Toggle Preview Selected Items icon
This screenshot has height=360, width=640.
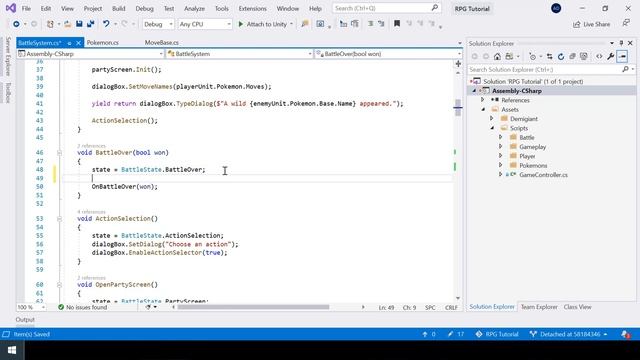point(622,56)
